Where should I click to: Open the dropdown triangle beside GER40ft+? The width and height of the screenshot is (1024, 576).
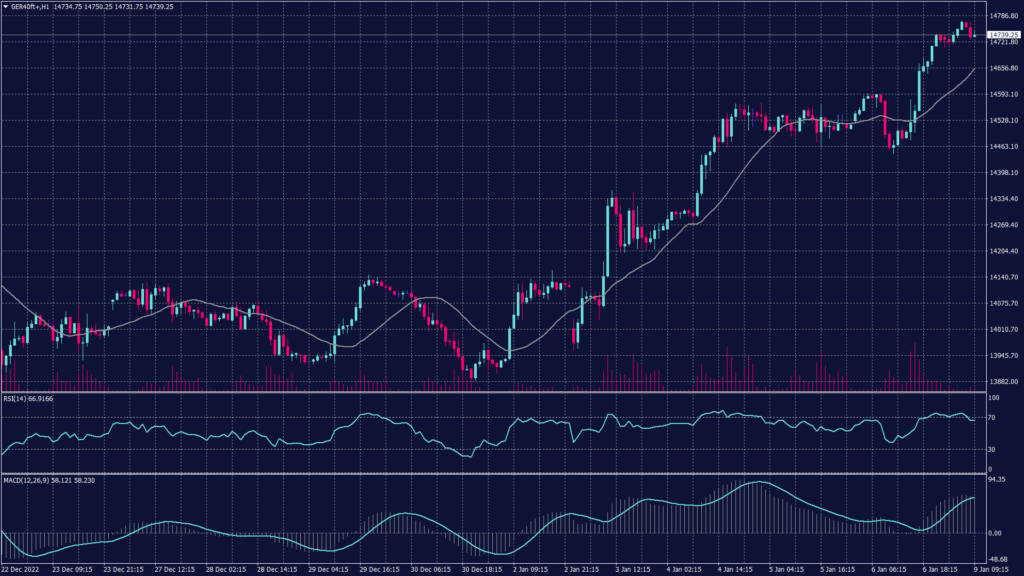6,6
